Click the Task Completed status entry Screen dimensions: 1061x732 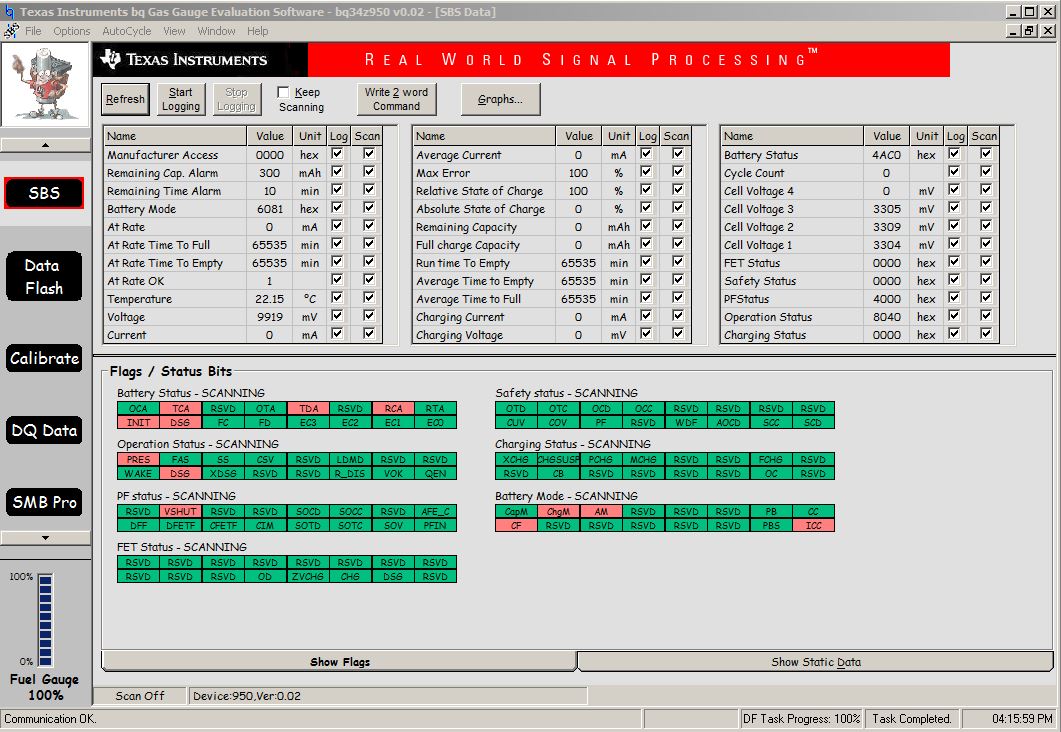[912, 718]
